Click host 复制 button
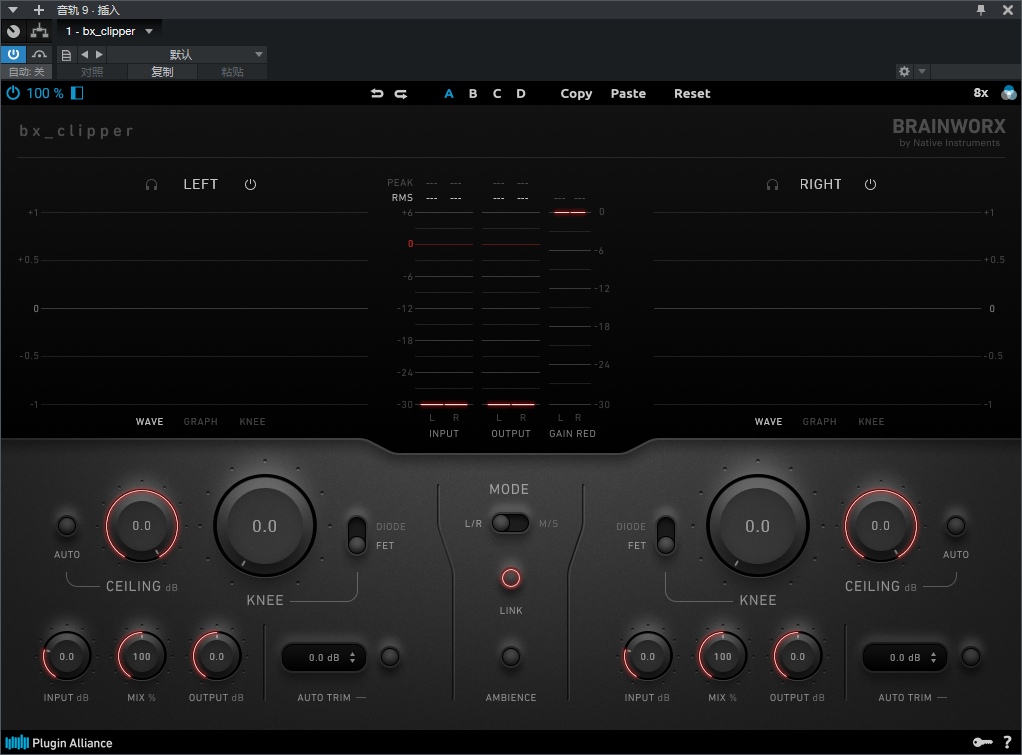Image resolution: width=1022 pixels, height=755 pixels. [x=162, y=72]
